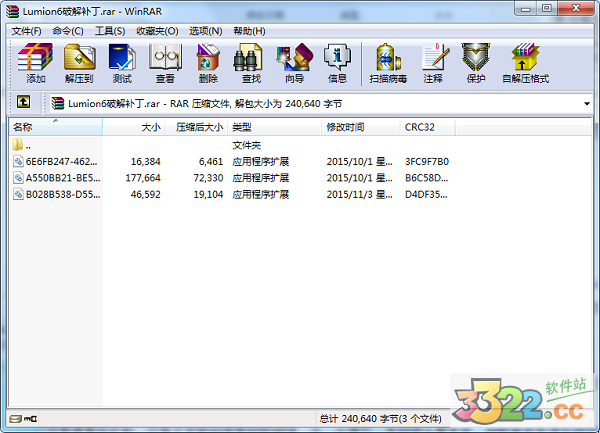Screen dimensions: 600x433
Task: Sort by Name (名称) column header
Action: pyautogui.click(x=55, y=127)
